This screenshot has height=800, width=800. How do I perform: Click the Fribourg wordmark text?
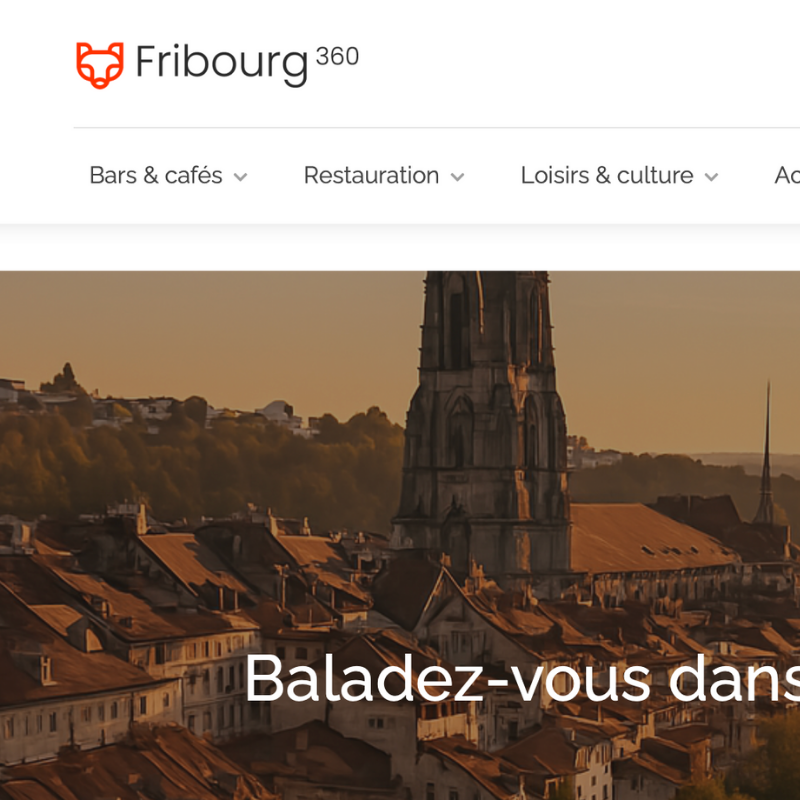point(222,65)
